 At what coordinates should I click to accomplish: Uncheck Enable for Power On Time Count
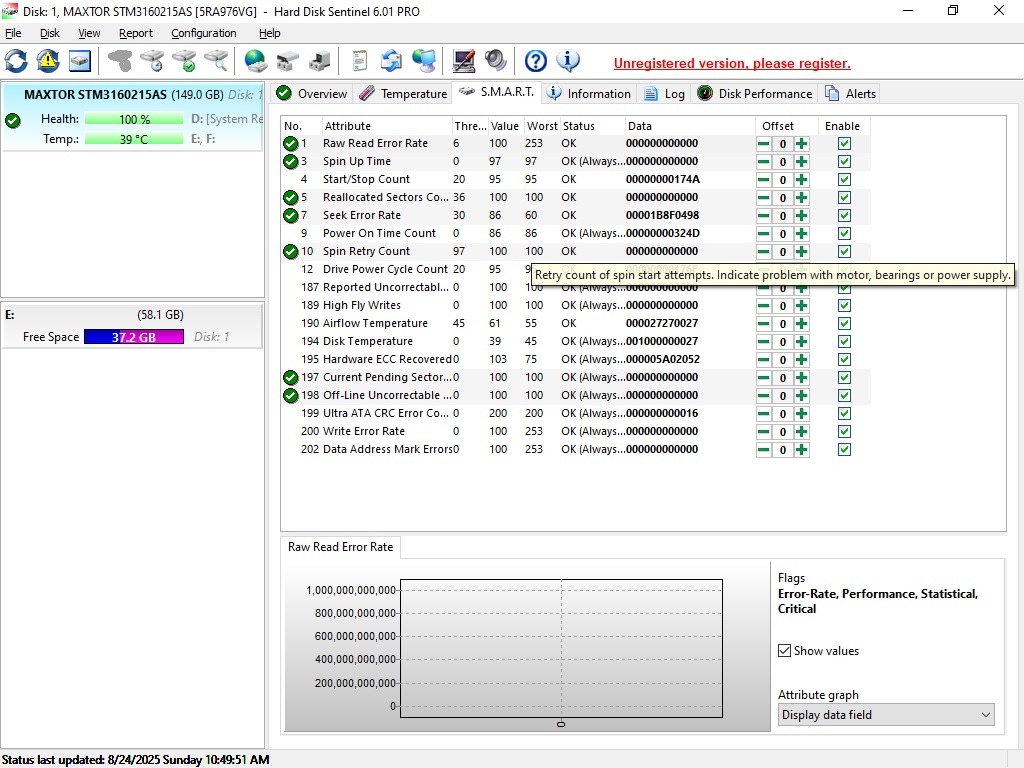[844, 233]
